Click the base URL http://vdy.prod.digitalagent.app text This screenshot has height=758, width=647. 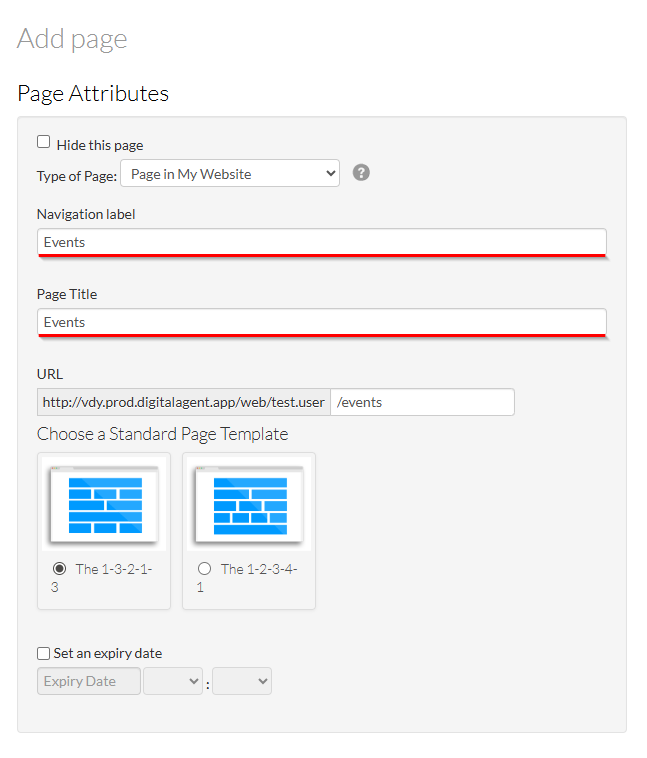coord(184,402)
